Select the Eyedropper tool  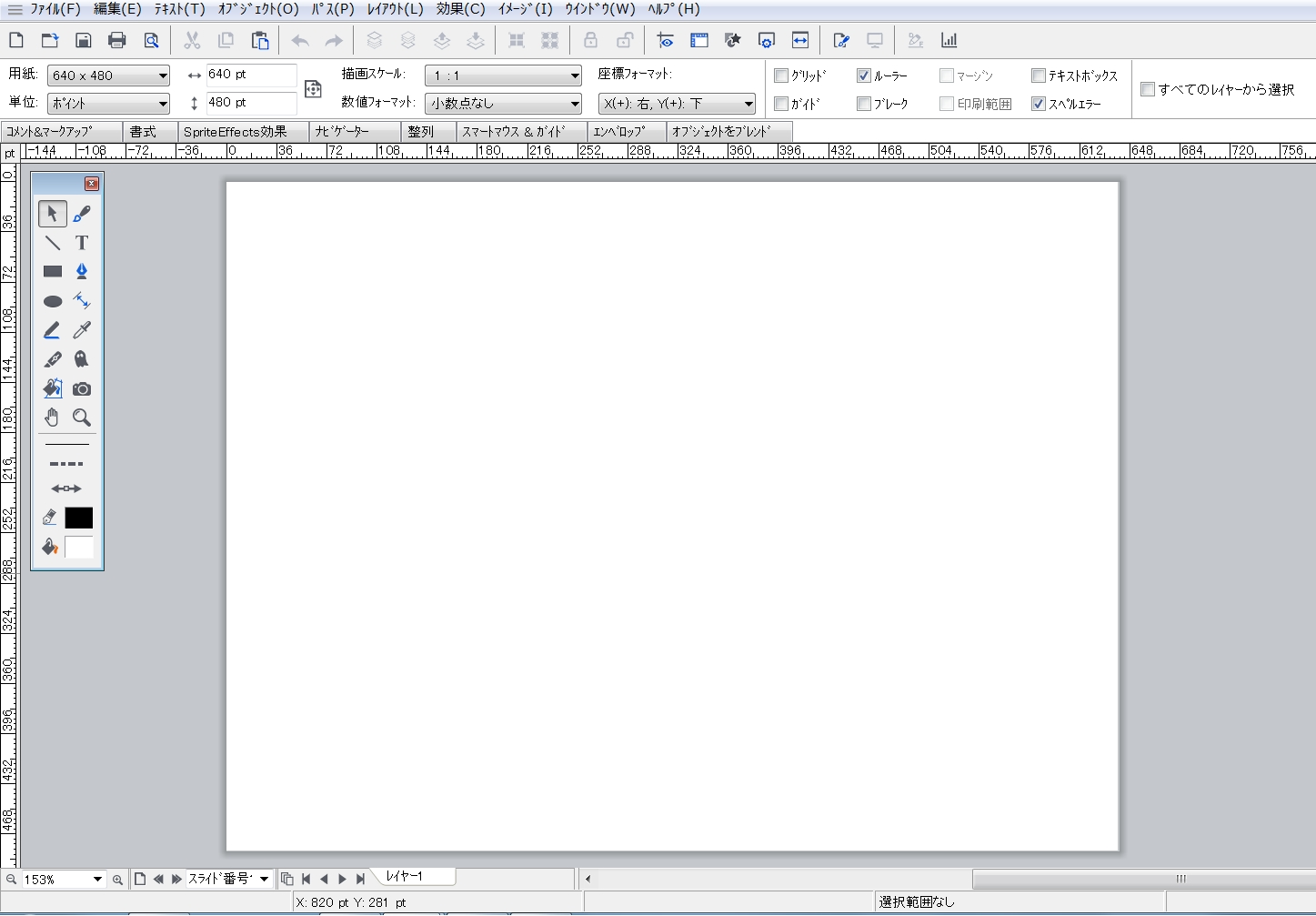(x=82, y=330)
